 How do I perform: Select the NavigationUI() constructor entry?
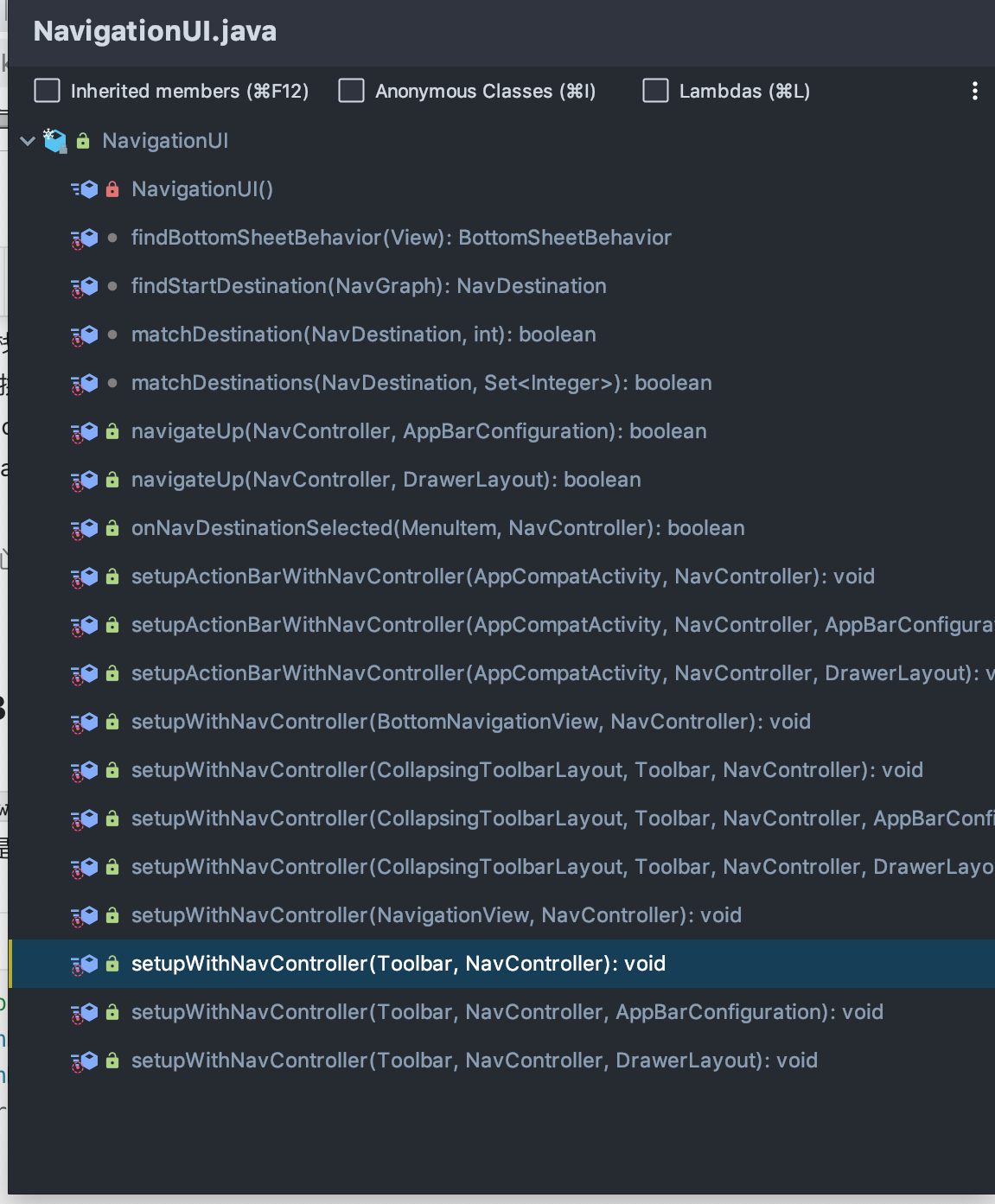(x=501, y=189)
